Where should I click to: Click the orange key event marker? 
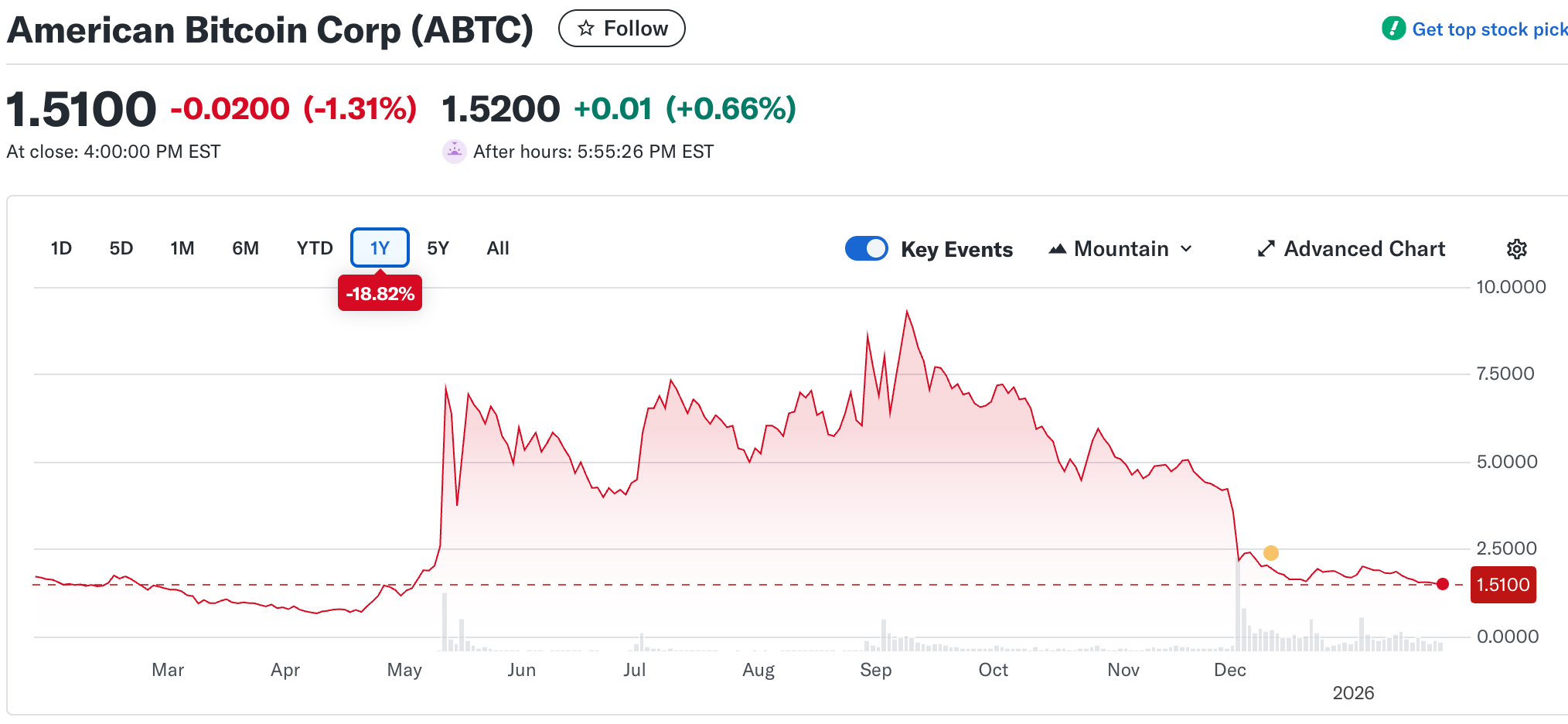point(1271,553)
